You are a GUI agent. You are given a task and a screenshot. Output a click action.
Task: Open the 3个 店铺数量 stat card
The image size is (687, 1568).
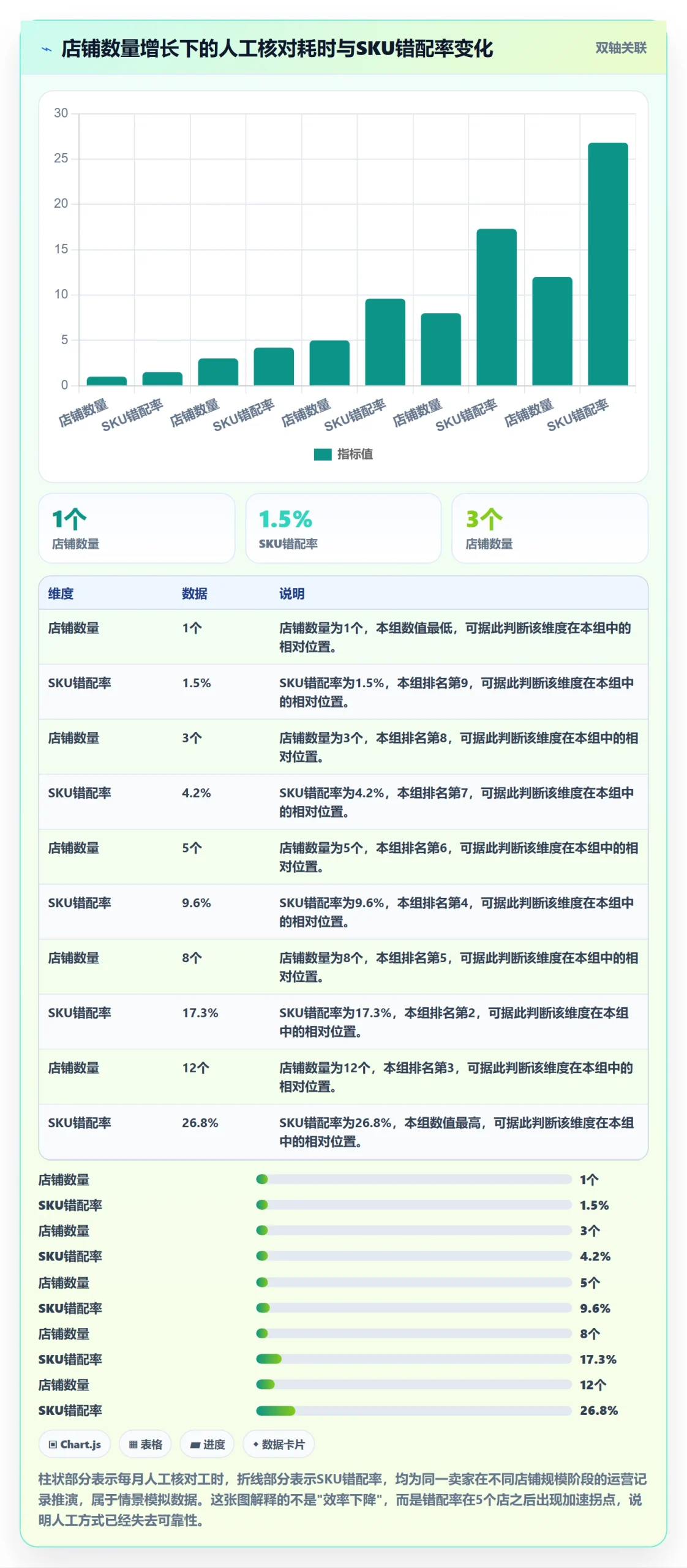click(x=549, y=528)
